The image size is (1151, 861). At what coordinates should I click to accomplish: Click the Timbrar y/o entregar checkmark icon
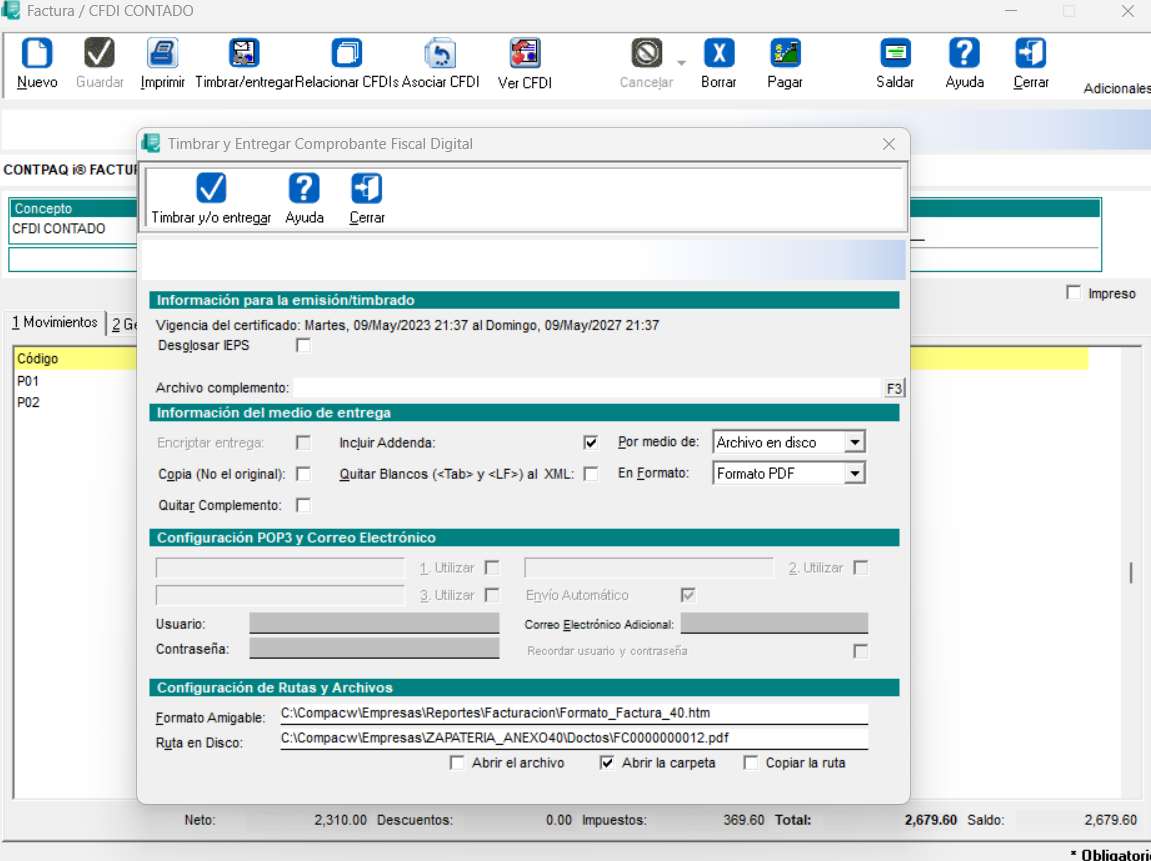(211, 188)
